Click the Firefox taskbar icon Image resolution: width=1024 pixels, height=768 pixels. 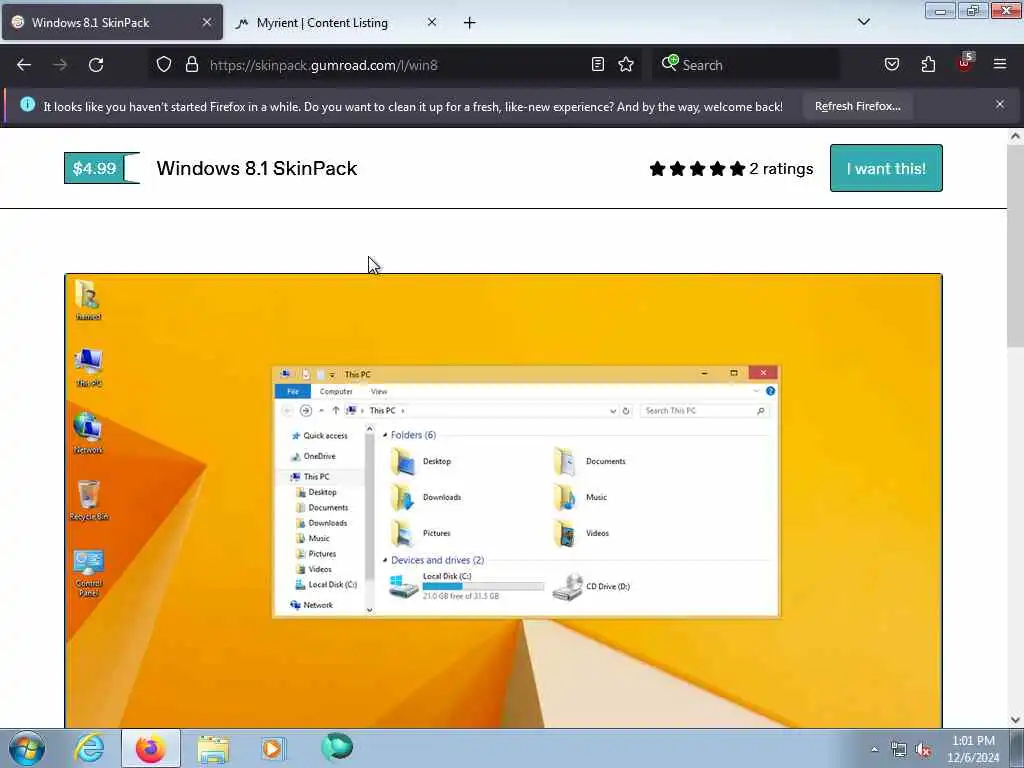[x=151, y=748]
